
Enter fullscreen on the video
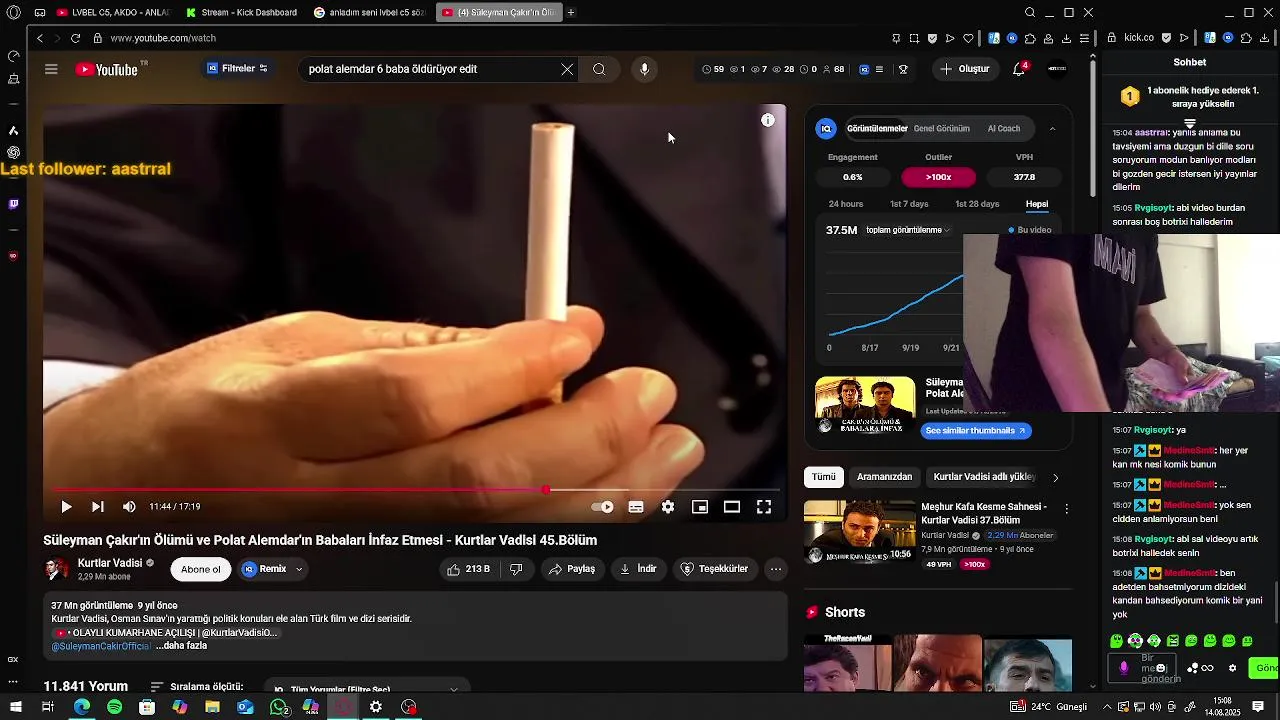pos(764,507)
